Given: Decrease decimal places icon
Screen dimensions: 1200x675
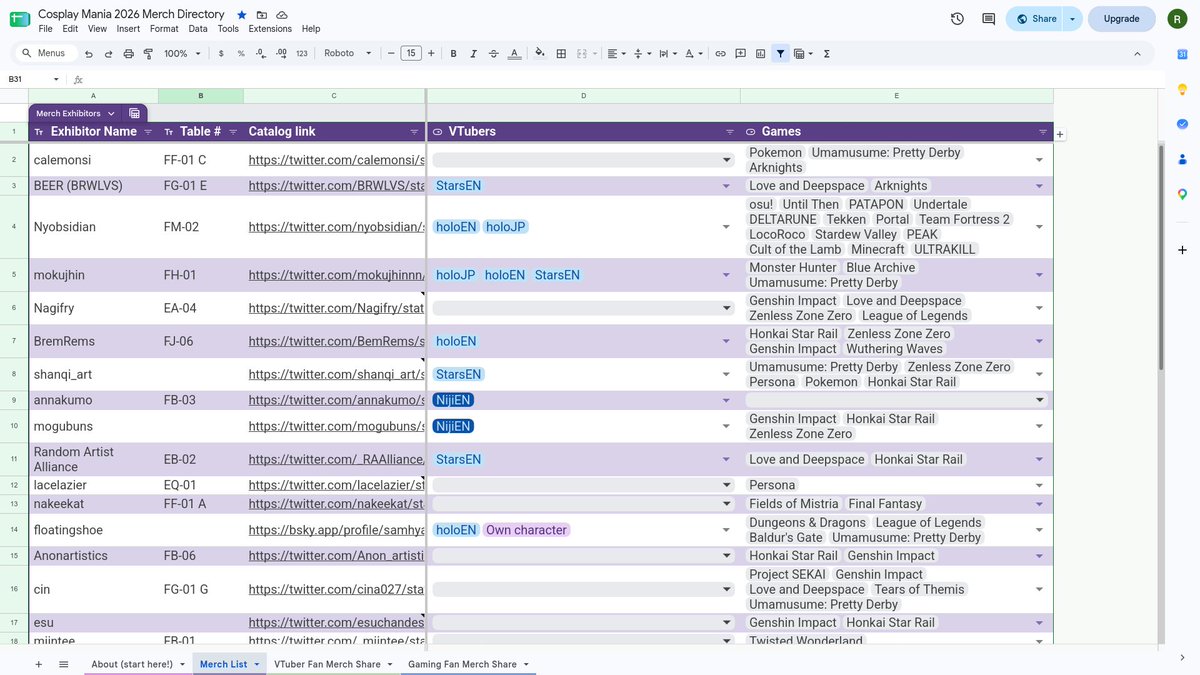Looking at the screenshot, I should pyautogui.click(x=261, y=53).
